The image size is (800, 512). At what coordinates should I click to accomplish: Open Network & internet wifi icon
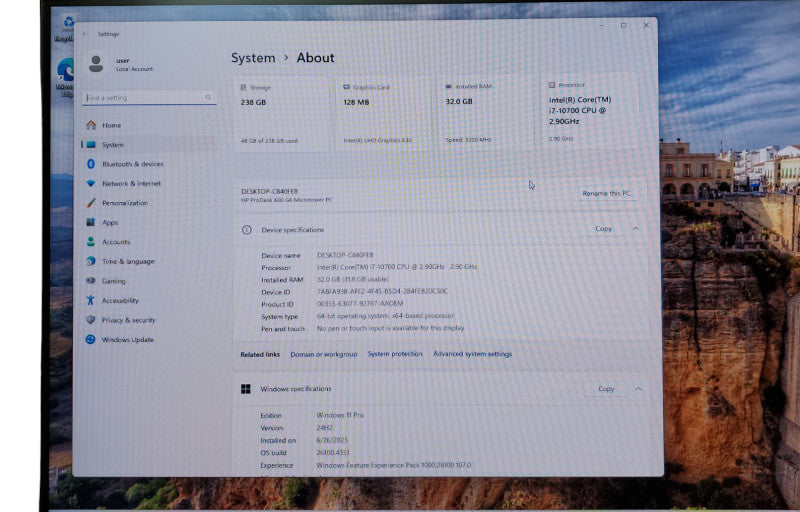coord(91,183)
